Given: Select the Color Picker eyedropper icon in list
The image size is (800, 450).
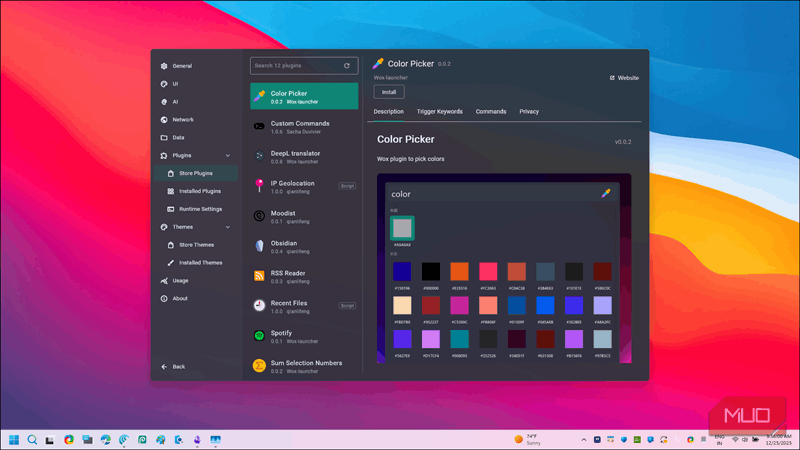Looking at the screenshot, I should 259,96.
